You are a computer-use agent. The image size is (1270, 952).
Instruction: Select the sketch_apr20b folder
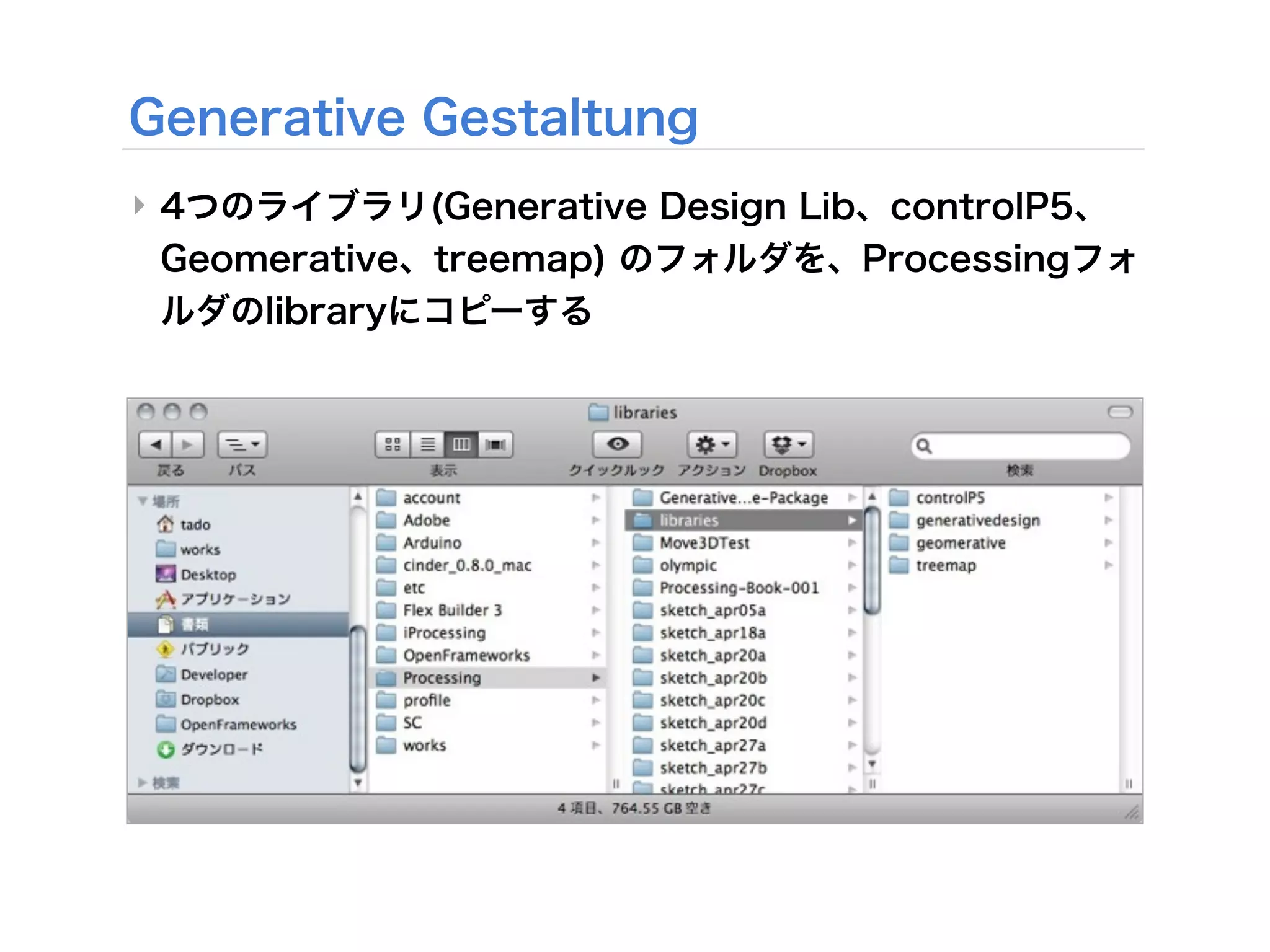point(744,677)
